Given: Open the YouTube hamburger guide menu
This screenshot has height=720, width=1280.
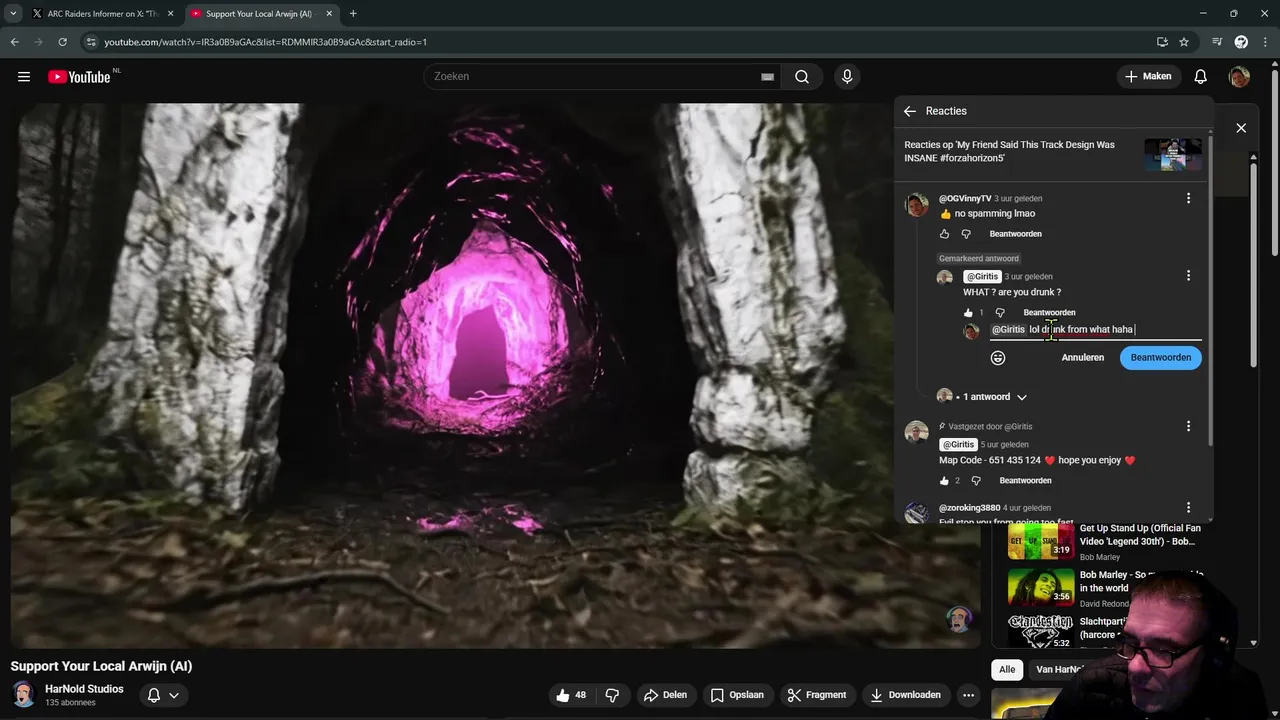Looking at the screenshot, I should click(24, 77).
